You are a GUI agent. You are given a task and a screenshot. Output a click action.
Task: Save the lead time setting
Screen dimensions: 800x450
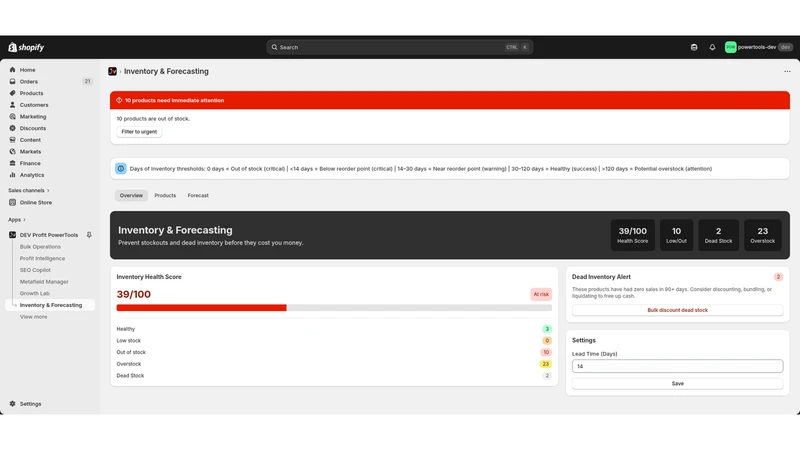pos(678,384)
